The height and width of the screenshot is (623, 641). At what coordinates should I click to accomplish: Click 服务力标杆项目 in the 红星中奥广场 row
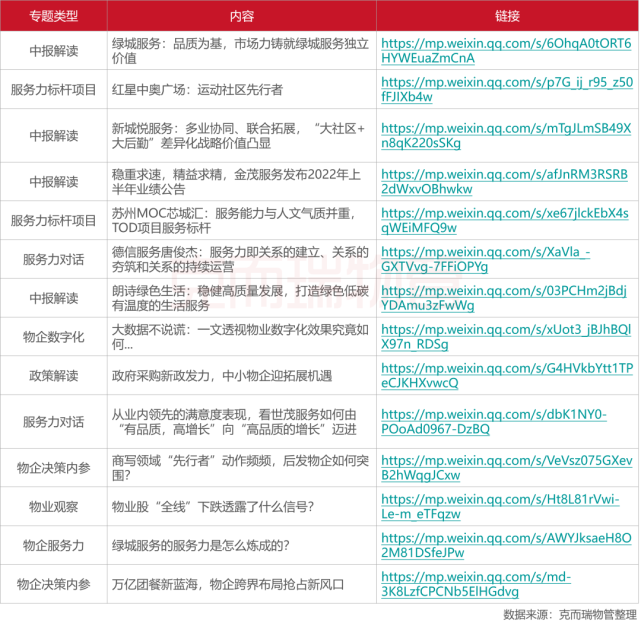[x=54, y=90]
